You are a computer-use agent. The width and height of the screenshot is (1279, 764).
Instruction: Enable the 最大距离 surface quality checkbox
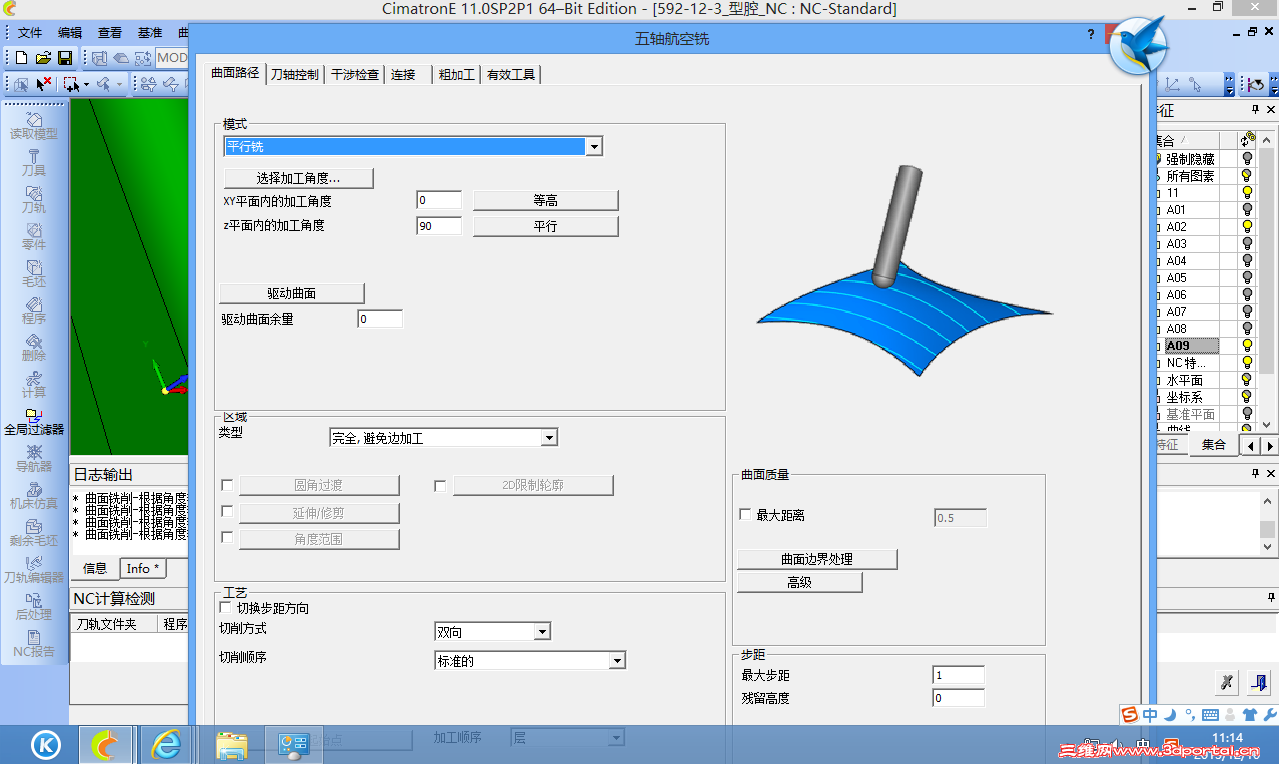(x=745, y=514)
